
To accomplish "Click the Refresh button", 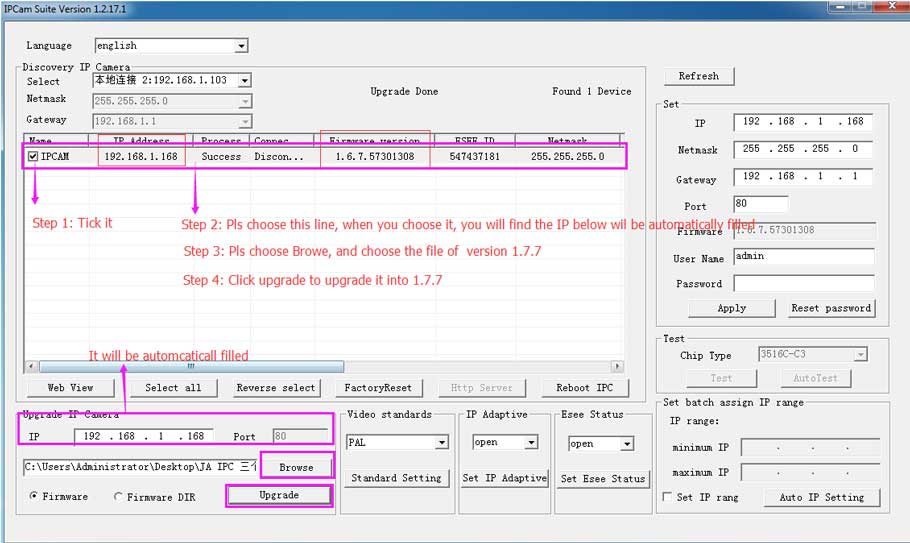I will 698,76.
